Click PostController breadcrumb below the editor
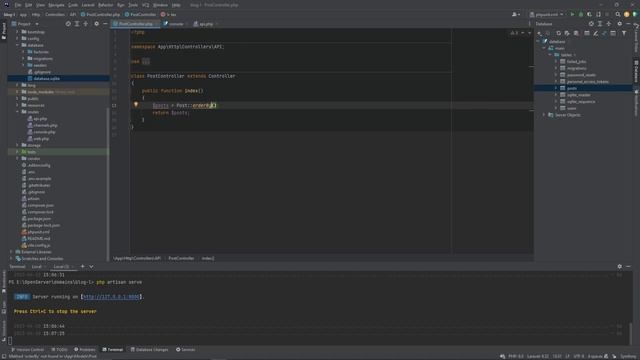The height and width of the screenshot is (360, 640). coord(181,258)
